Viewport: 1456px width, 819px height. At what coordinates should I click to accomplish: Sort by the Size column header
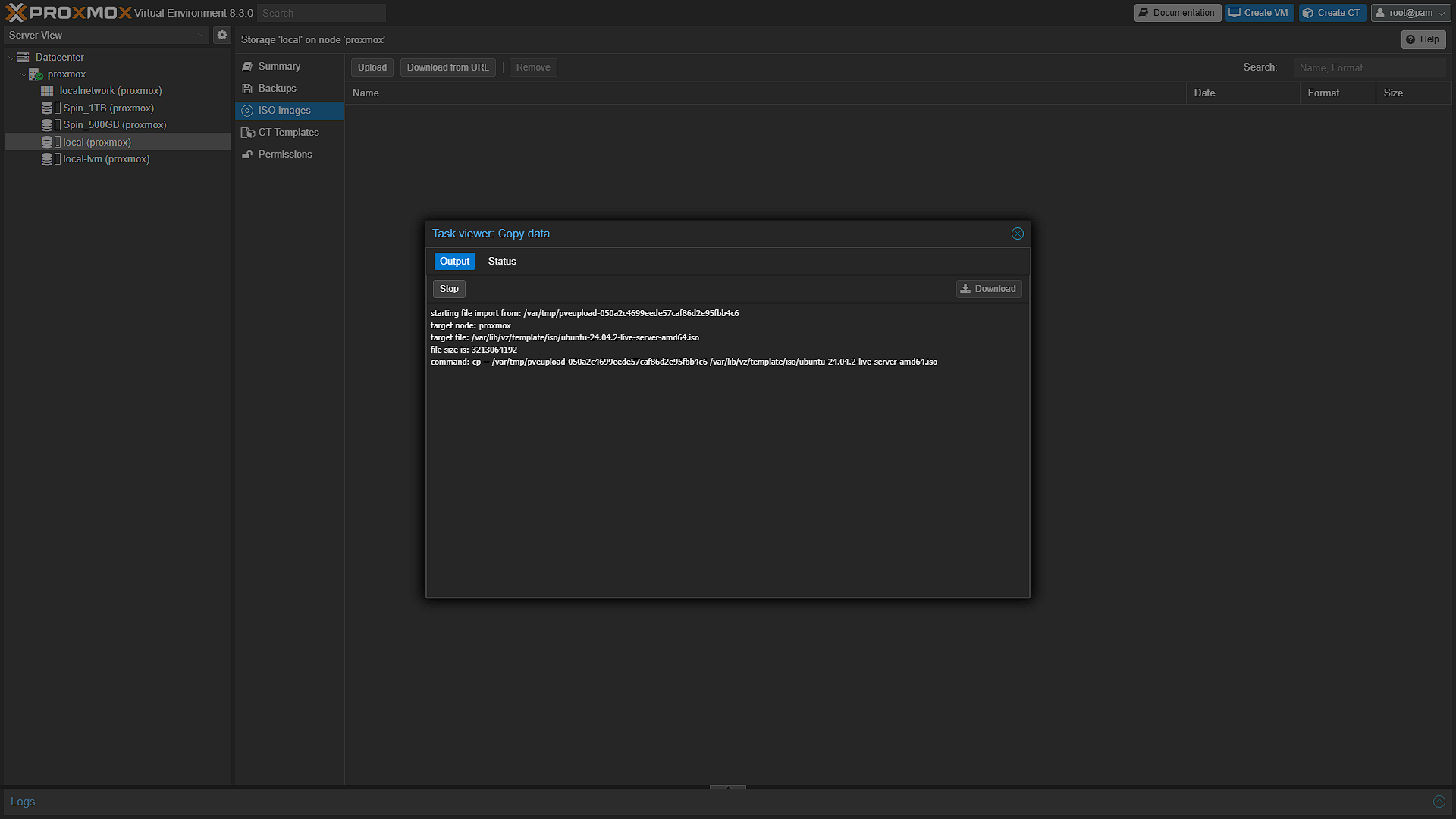point(1414,93)
